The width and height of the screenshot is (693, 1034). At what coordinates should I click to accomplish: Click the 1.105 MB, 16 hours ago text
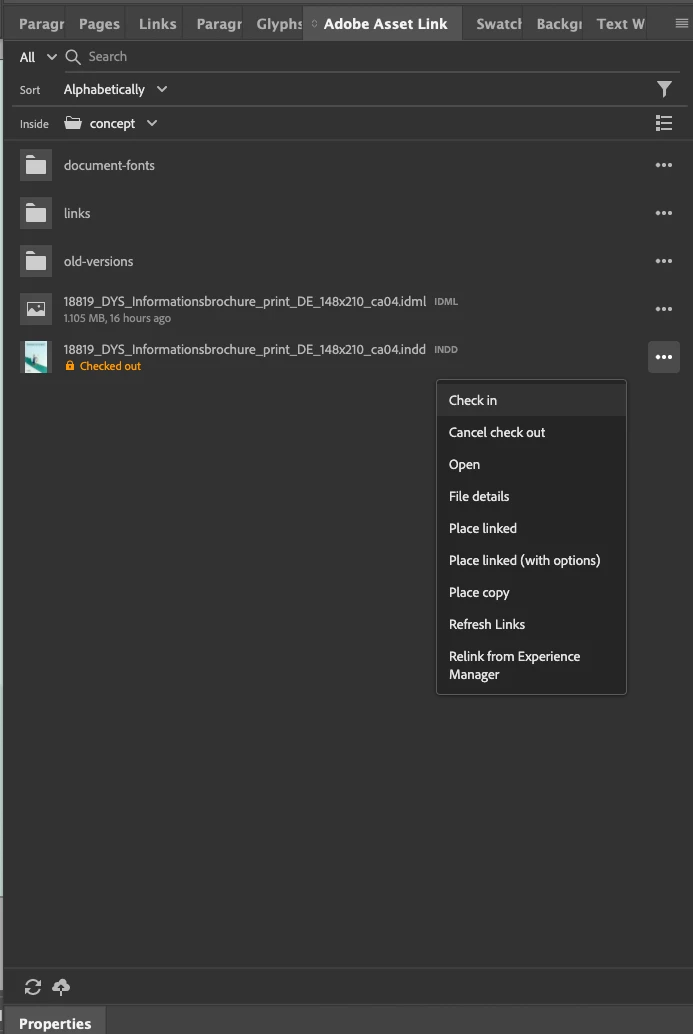coord(117,319)
